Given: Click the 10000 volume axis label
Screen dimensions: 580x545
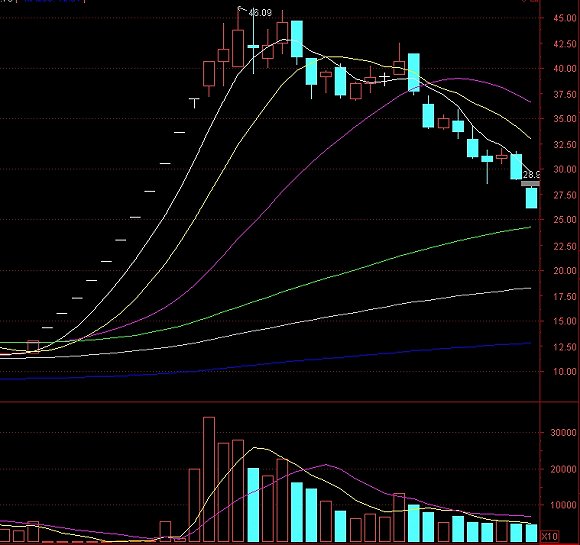Looking at the screenshot, I should point(563,505).
